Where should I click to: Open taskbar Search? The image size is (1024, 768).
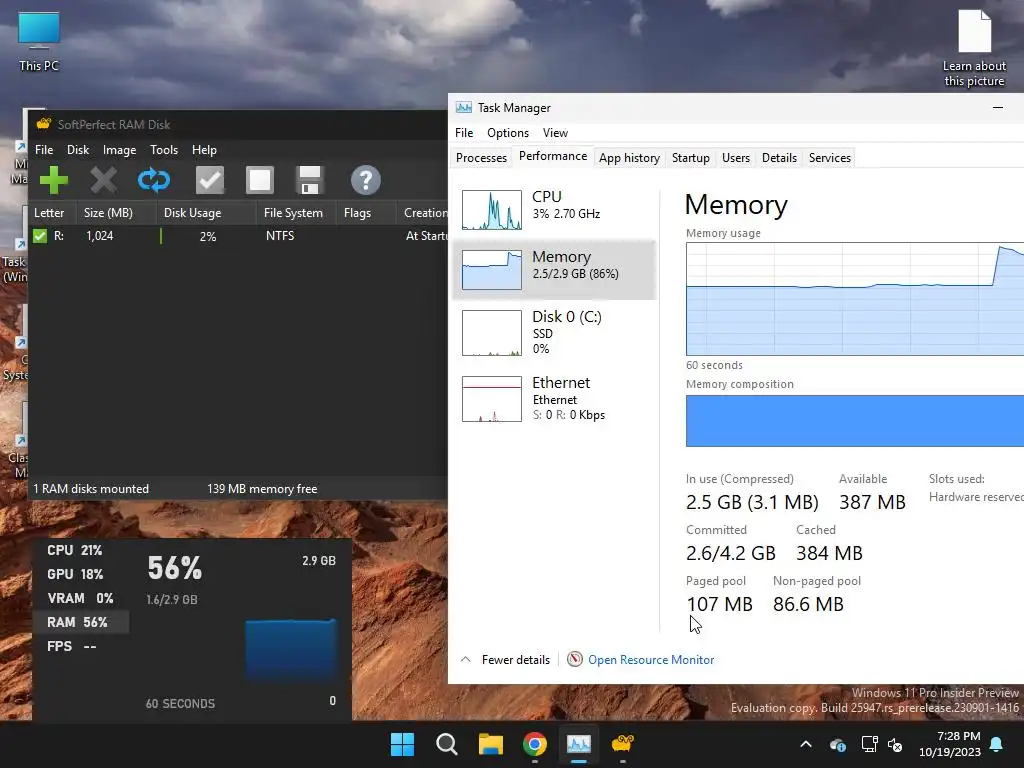coord(447,744)
